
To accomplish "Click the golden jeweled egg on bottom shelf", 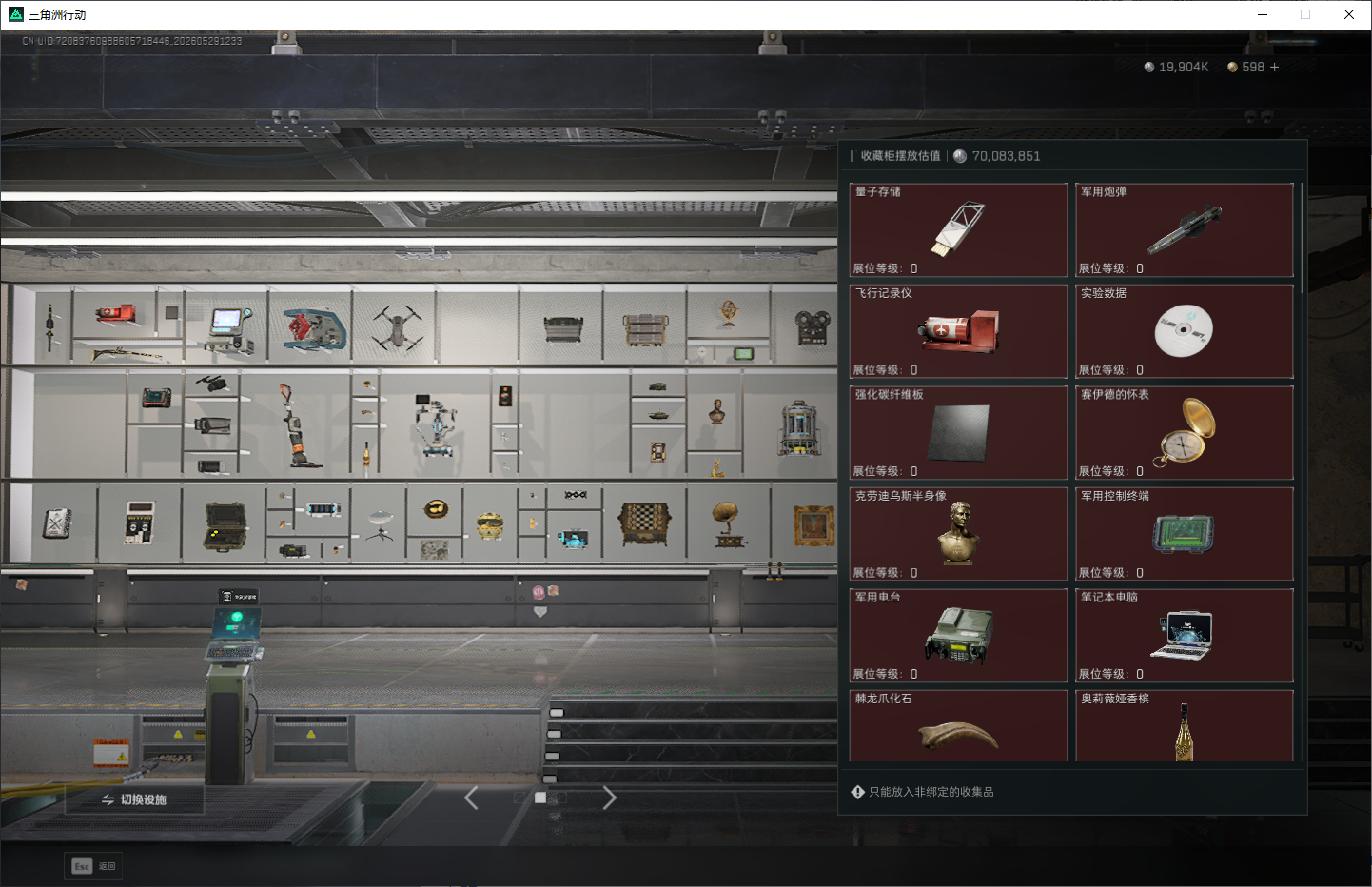I will [490, 525].
